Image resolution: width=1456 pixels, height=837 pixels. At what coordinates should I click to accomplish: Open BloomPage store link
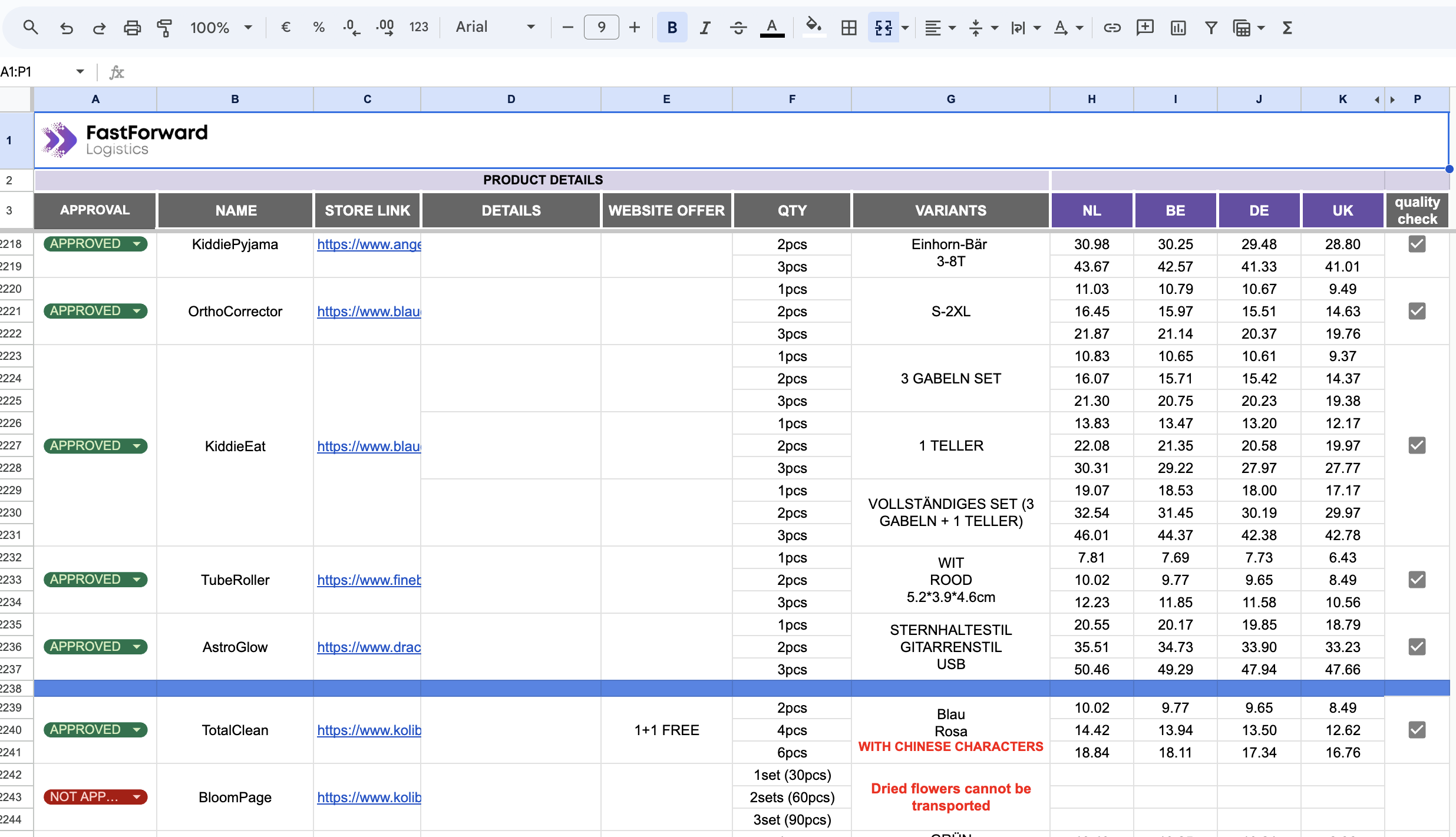369,798
